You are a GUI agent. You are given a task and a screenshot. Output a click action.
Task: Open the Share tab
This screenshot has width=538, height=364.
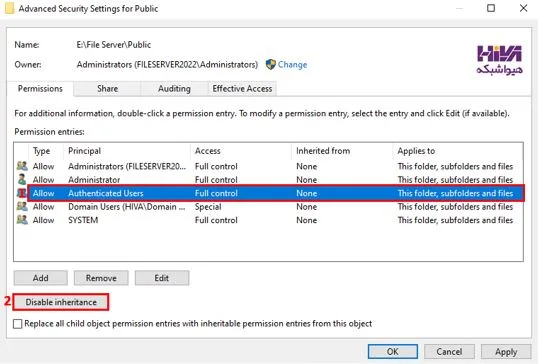tap(107, 89)
